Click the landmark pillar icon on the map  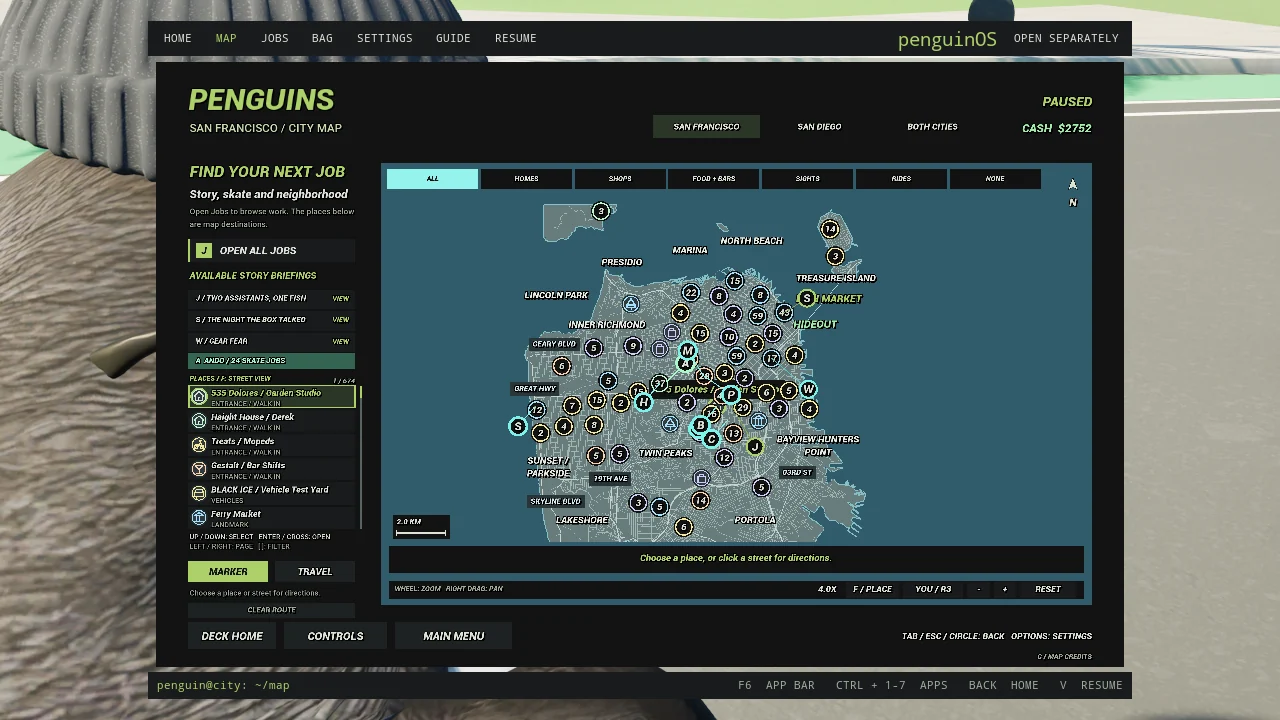tap(758, 421)
